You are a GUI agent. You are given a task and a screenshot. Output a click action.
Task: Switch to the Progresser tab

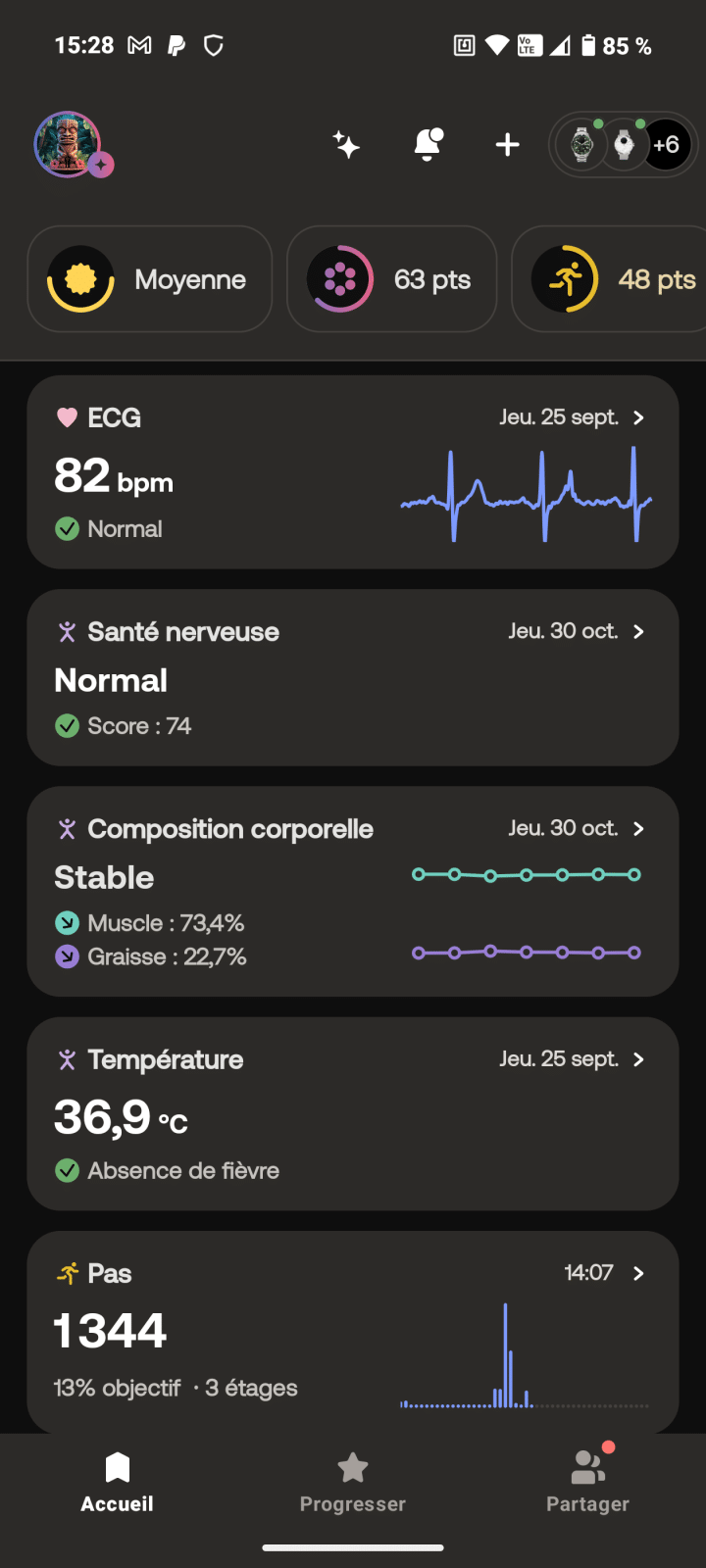(353, 1482)
